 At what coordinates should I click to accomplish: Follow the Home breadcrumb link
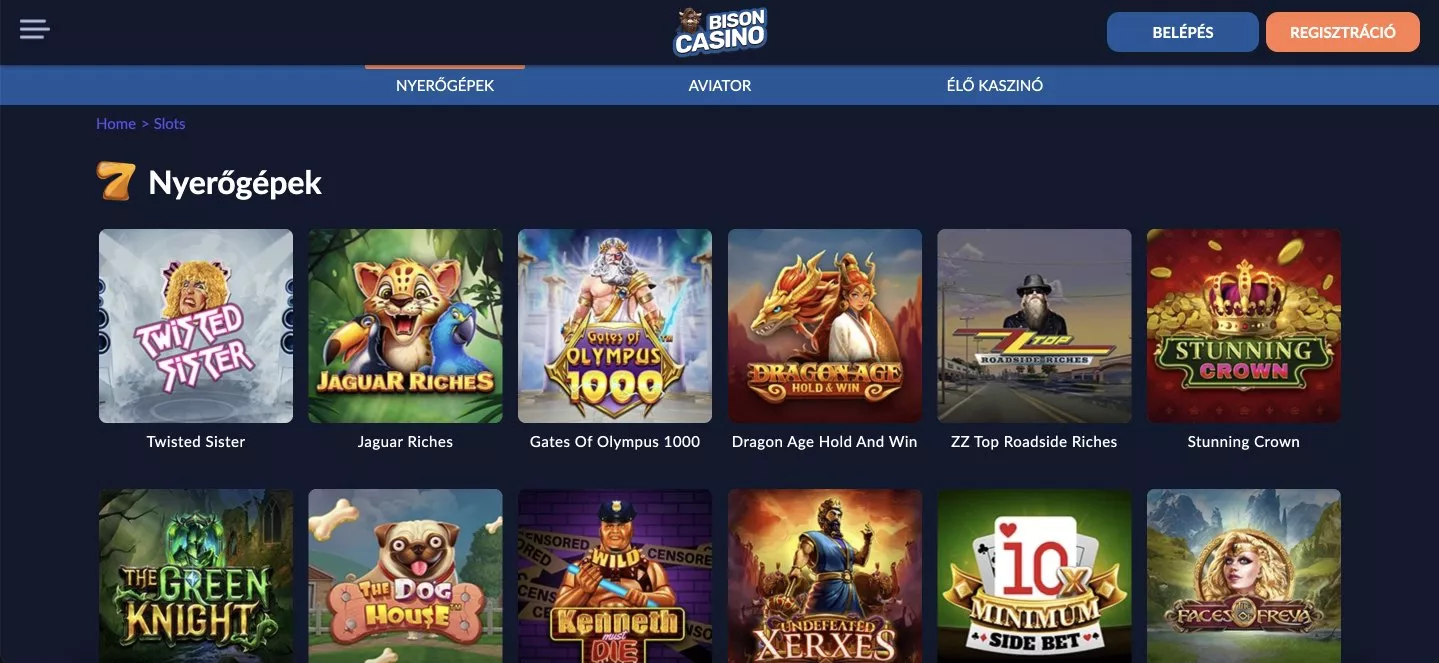point(116,124)
